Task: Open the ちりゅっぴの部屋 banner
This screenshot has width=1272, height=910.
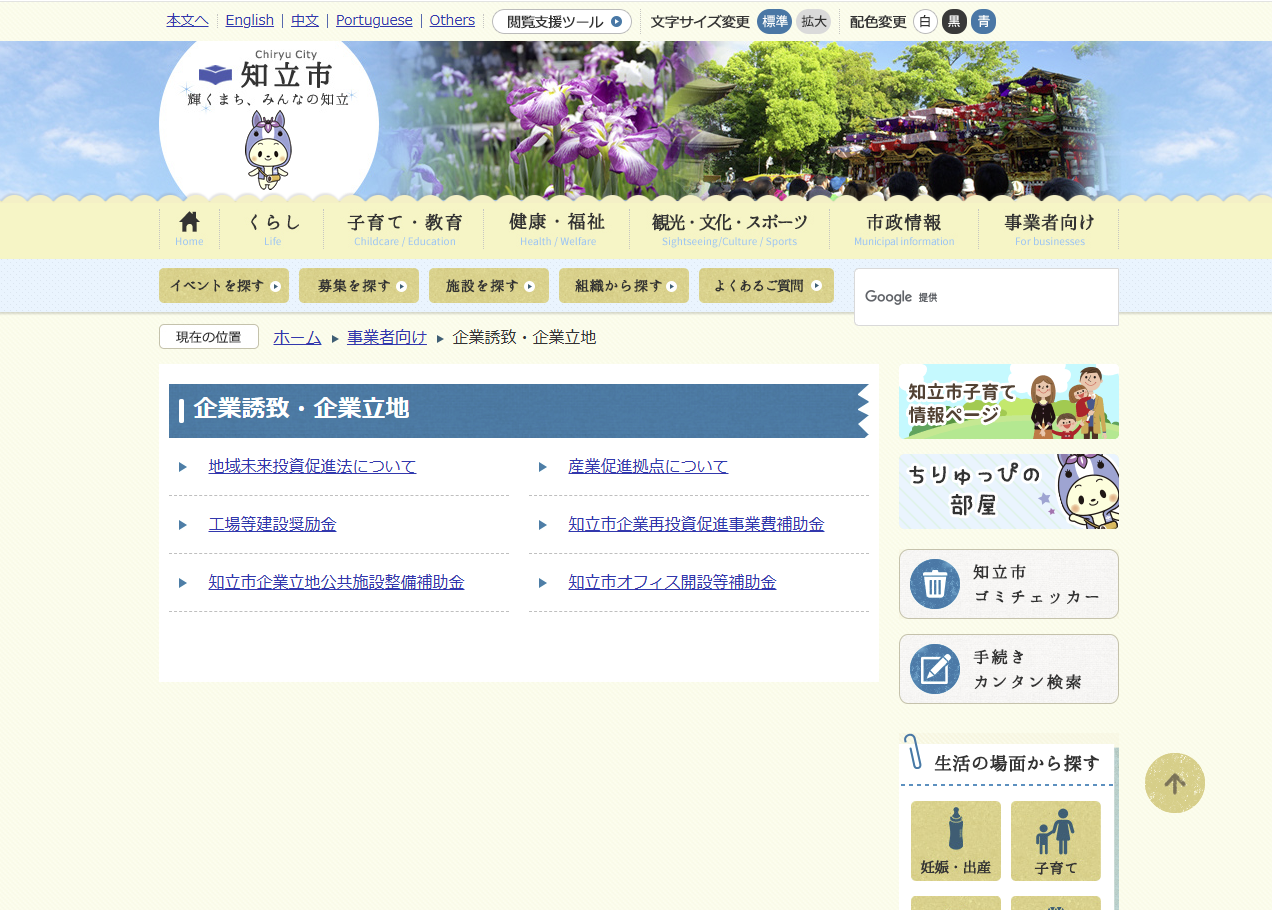Action: 1009,491
